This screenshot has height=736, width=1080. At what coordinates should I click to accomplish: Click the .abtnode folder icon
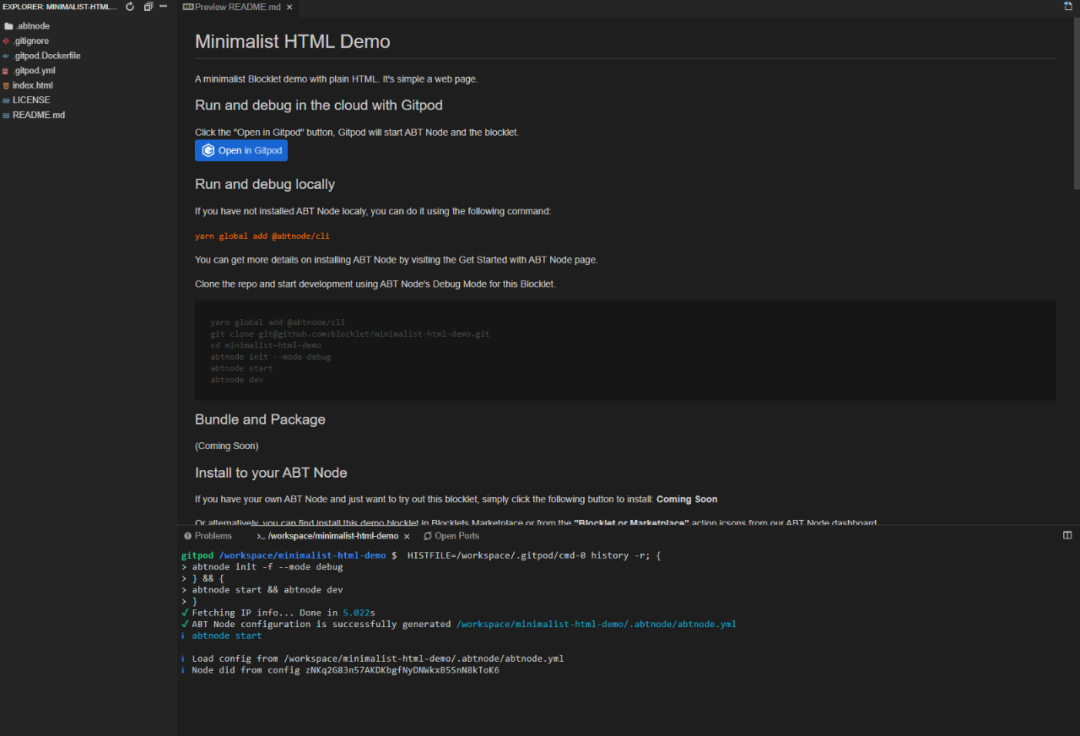(x=8, y=26)
